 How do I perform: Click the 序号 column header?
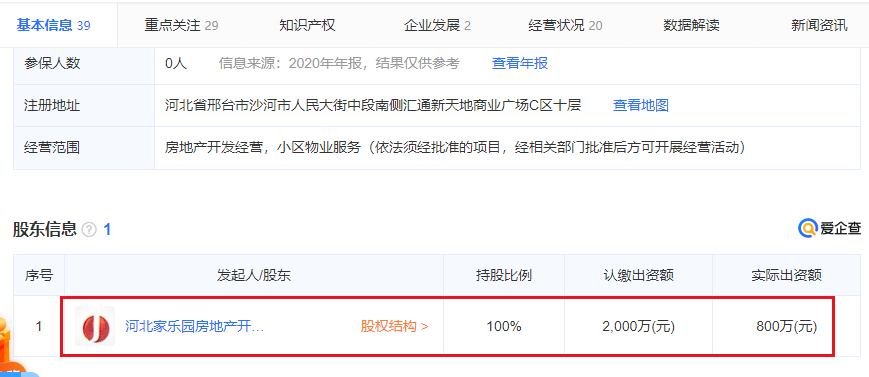point(39,276)
